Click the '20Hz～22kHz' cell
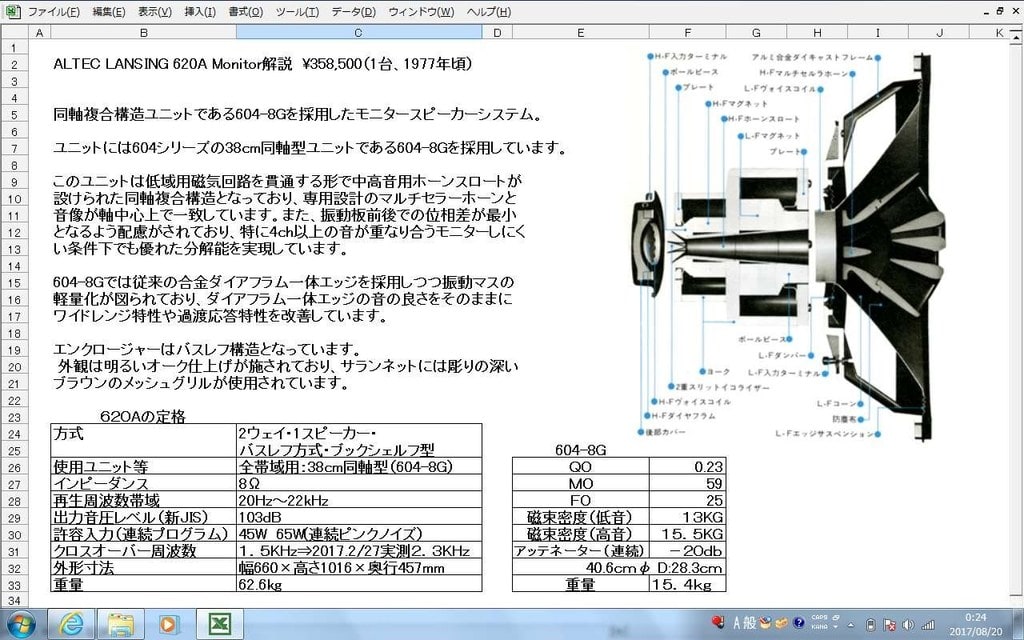 click(x=359, y=501)
